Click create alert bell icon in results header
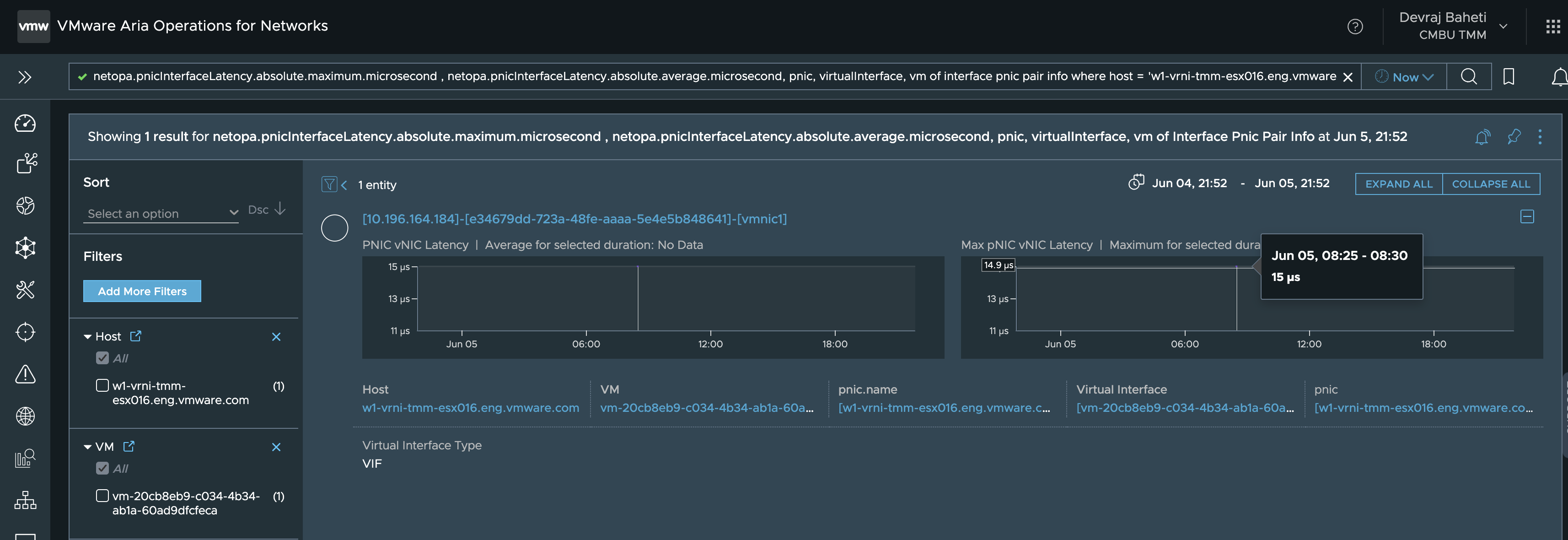 pos(1482,136)
